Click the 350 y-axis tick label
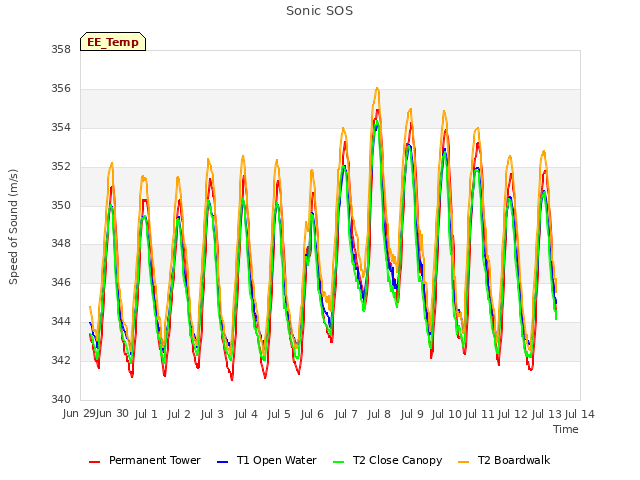The height and width of the screenshot is (480, 640). [x=61, y=205]
